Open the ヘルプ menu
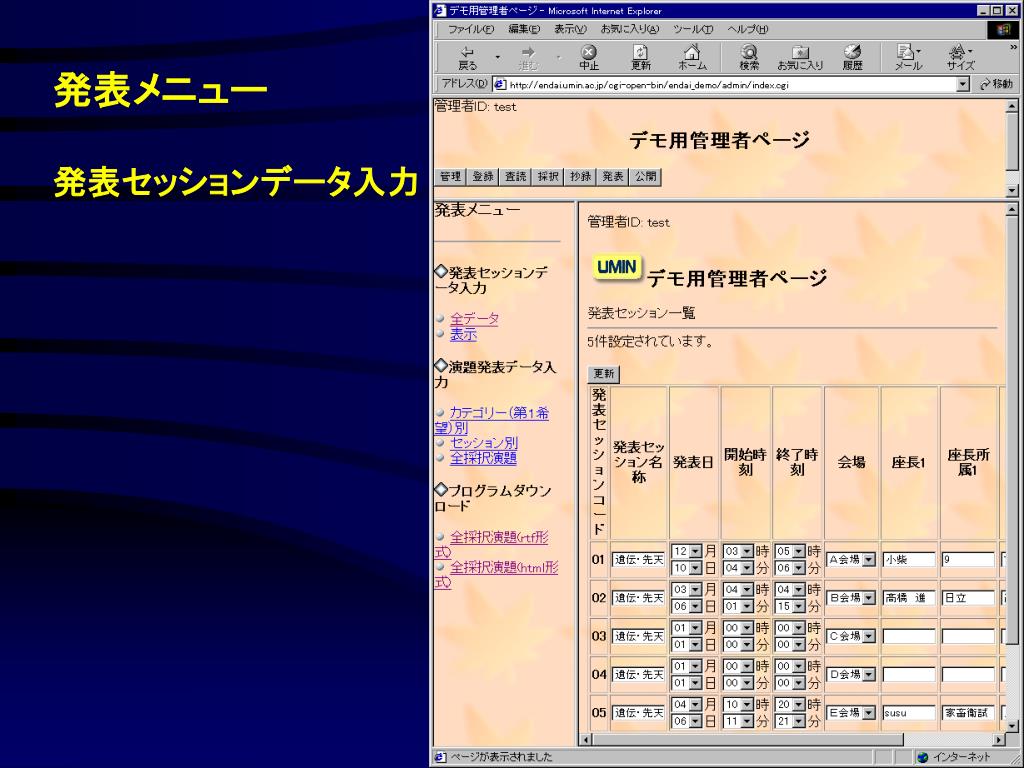The image size is (1024, 768). [747, 29]
